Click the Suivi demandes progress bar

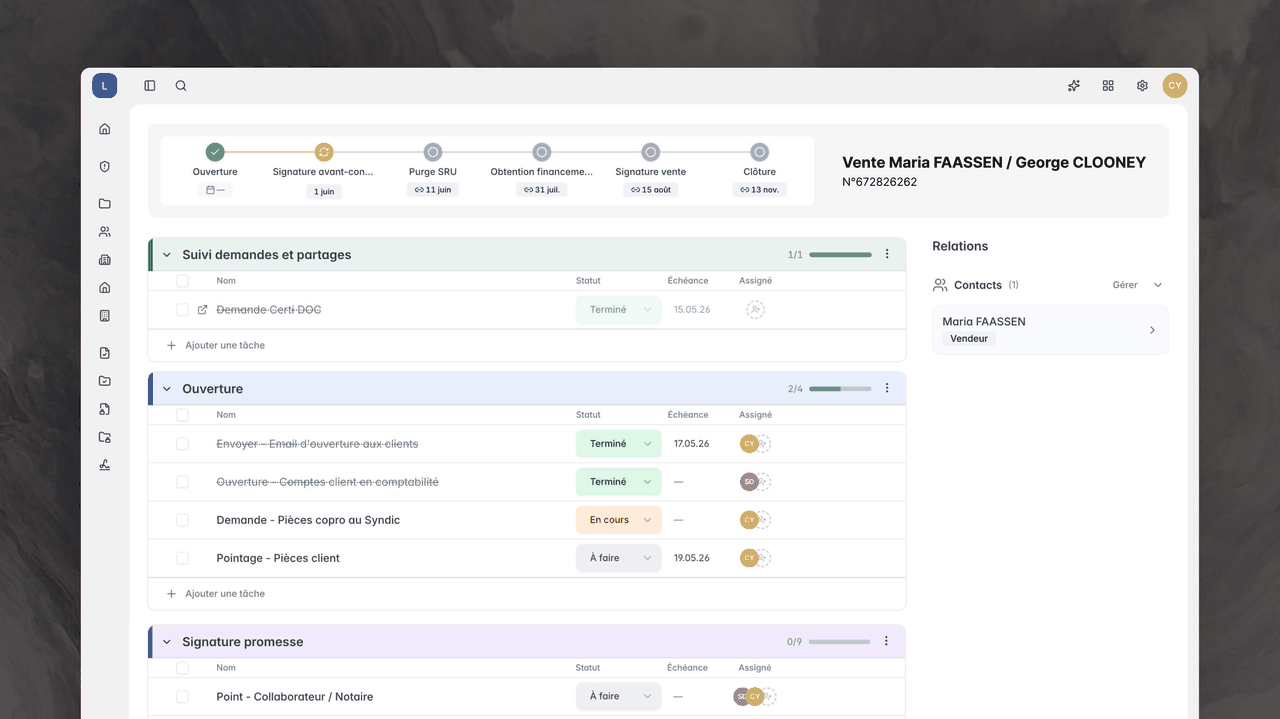[x=840, y=254]
